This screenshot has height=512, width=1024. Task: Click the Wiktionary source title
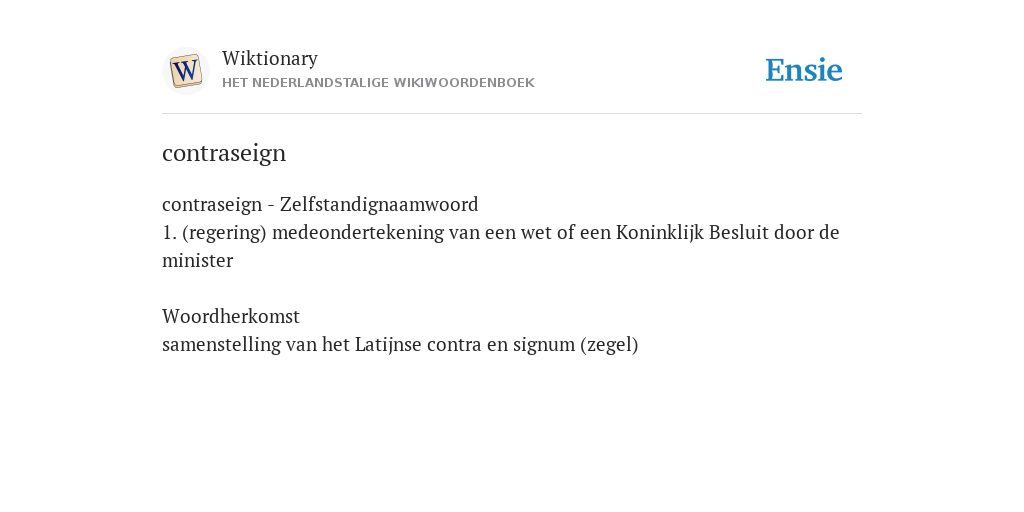pyautogui.click(x=270, y=58)
